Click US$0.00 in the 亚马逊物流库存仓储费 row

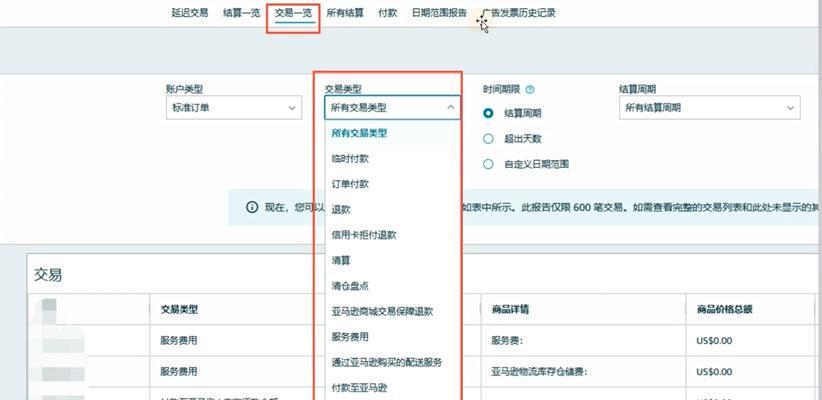click(x=714, y=372)
